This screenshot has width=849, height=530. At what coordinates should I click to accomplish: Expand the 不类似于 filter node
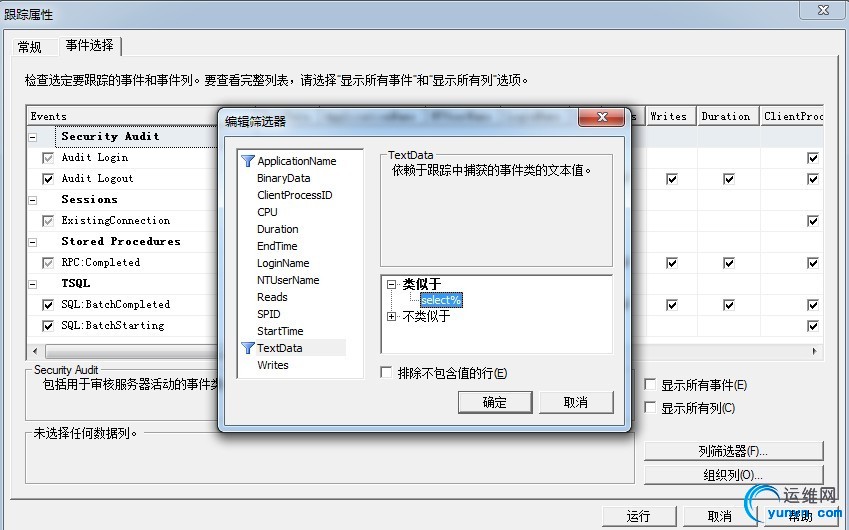(391, 316)
